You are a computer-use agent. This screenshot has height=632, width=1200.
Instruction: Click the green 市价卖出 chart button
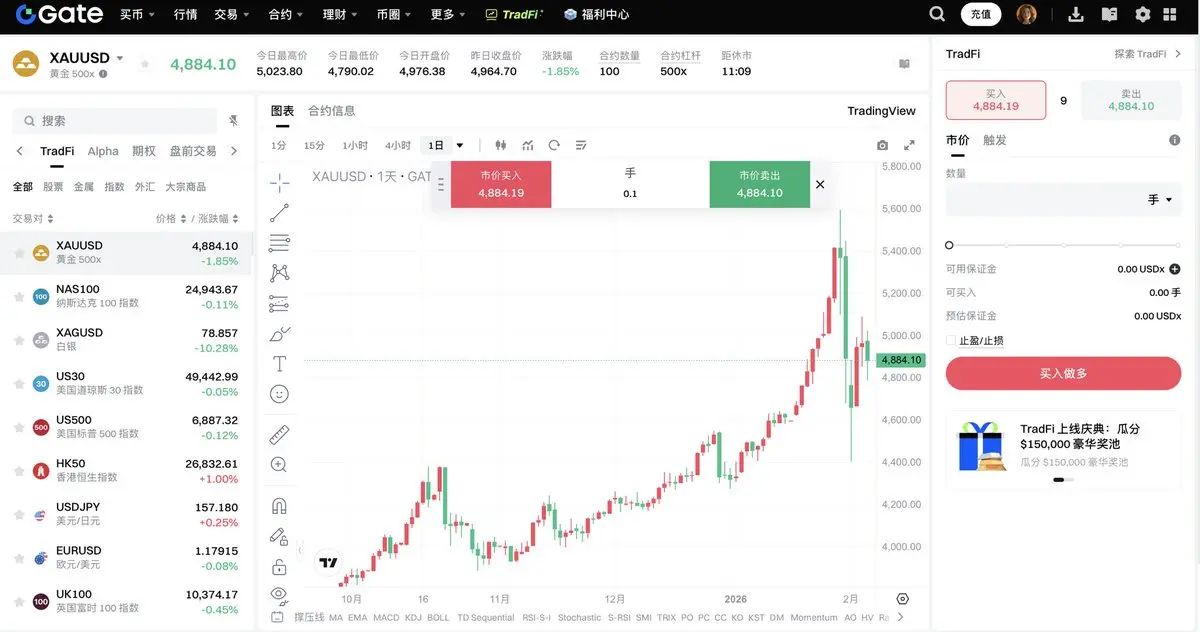click(x=759, y=184)
